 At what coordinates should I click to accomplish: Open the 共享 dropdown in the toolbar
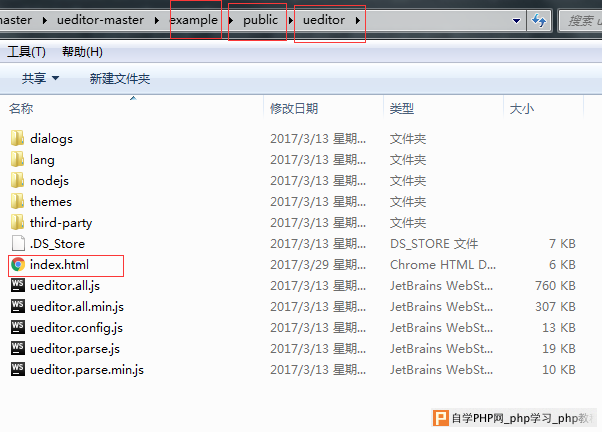(x=40, y=78)
